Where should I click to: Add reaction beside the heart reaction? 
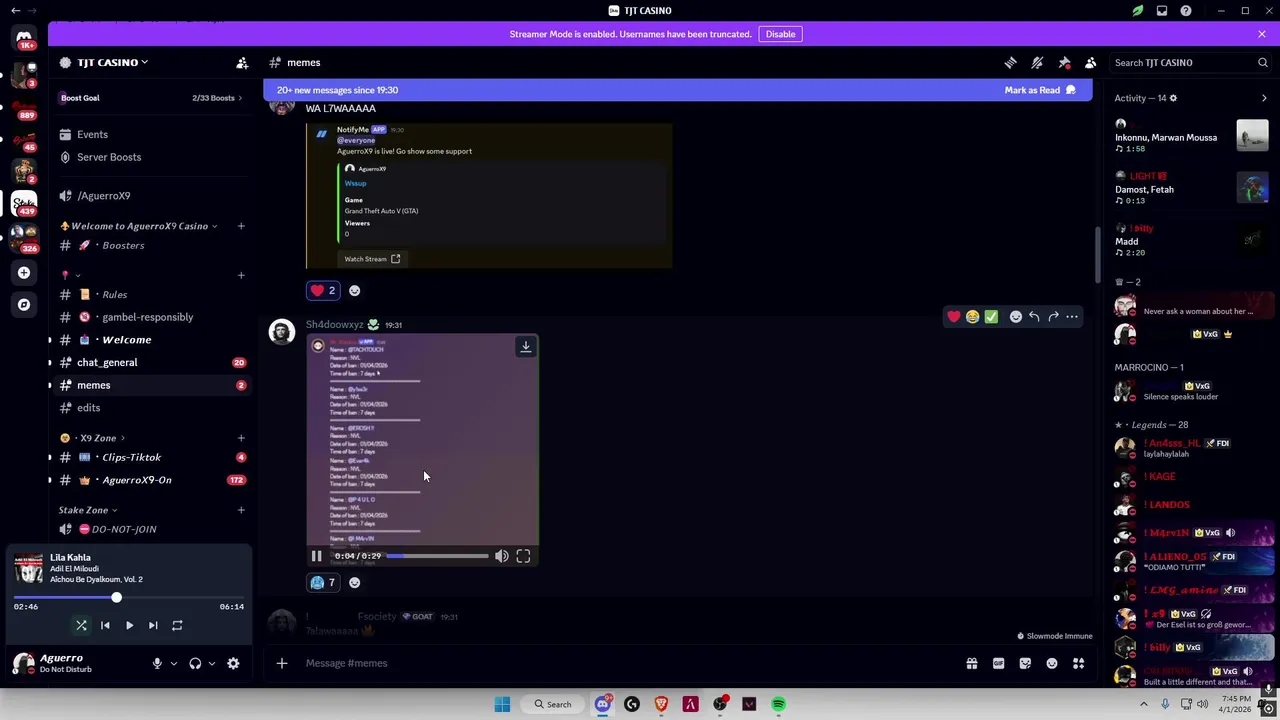[354, 291]
